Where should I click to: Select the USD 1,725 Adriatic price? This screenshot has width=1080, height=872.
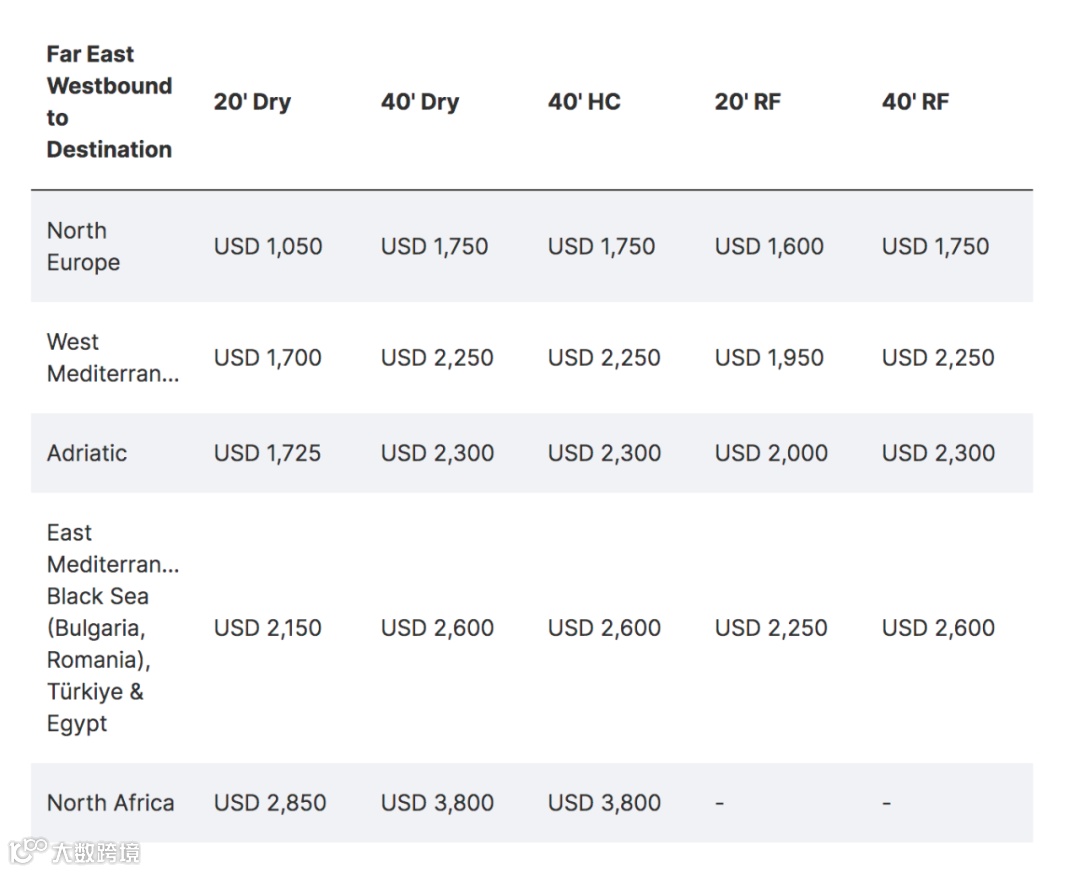(268, 453)
